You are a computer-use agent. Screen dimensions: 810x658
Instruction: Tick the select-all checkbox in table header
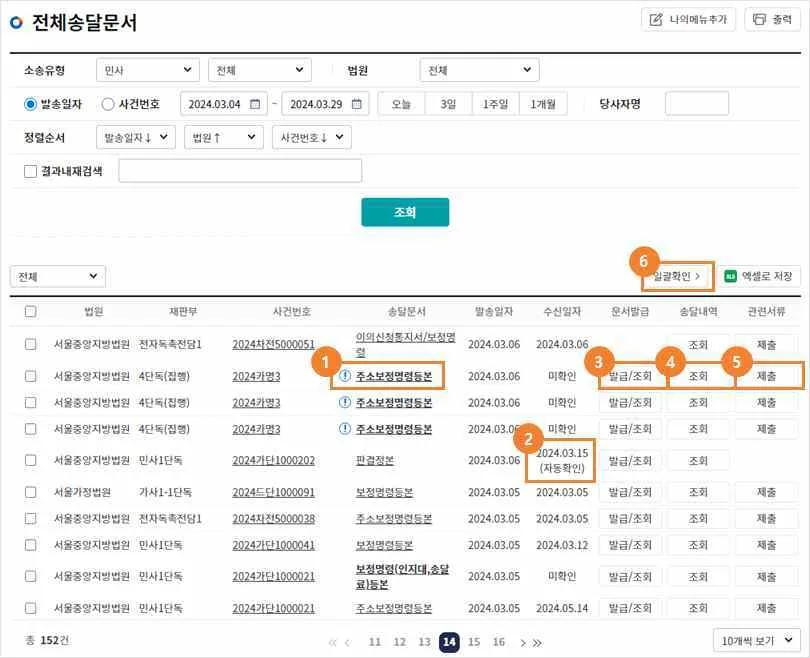click(x=30, y=311)
